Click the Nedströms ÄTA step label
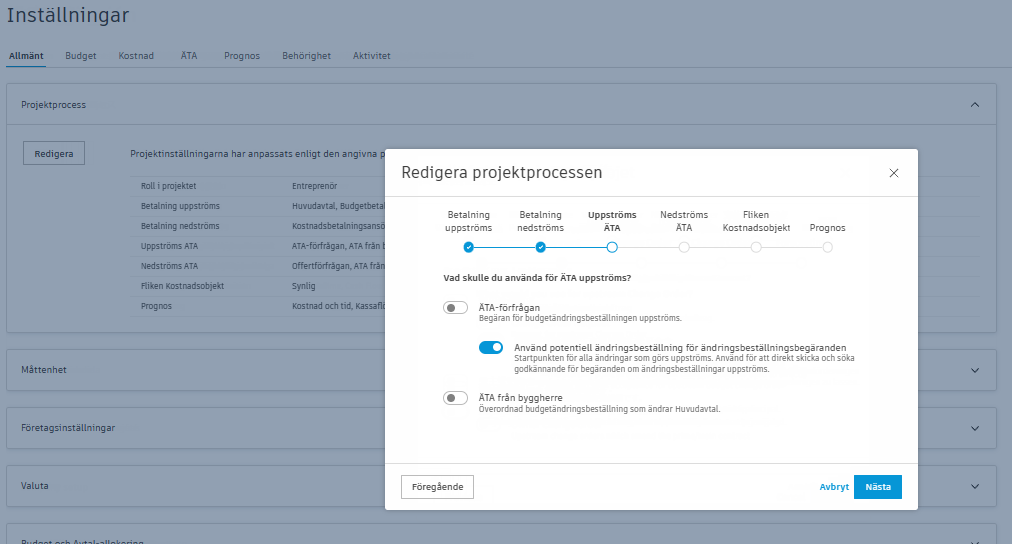 tap(684, 221)
